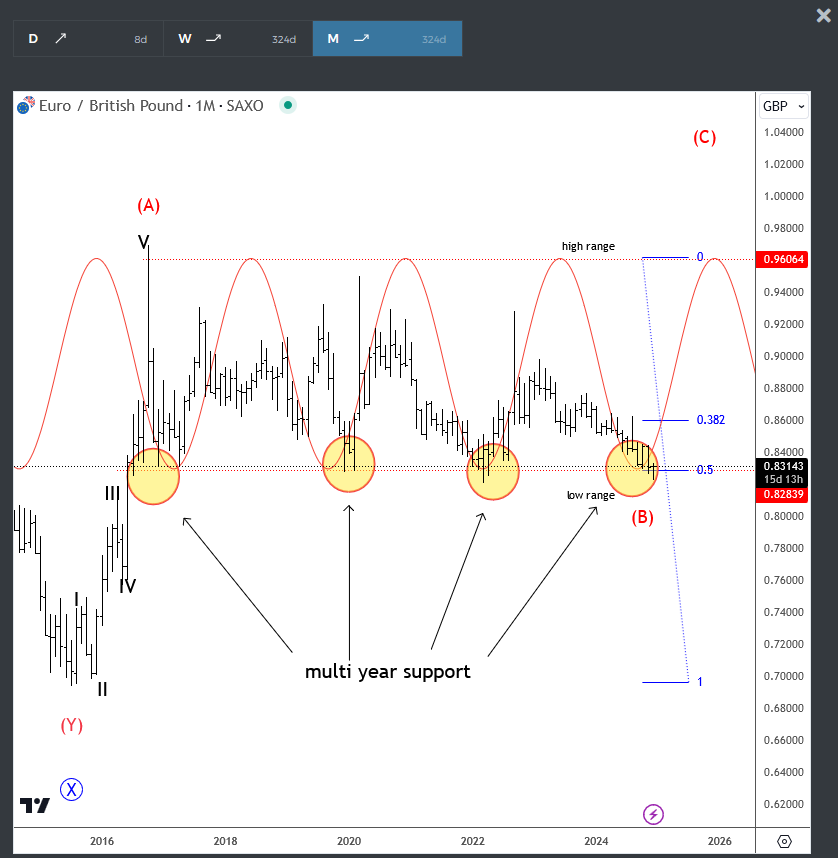Click the chart settings icon below the price scale
This screenshot has width=838, height=858.
(785, 842)
